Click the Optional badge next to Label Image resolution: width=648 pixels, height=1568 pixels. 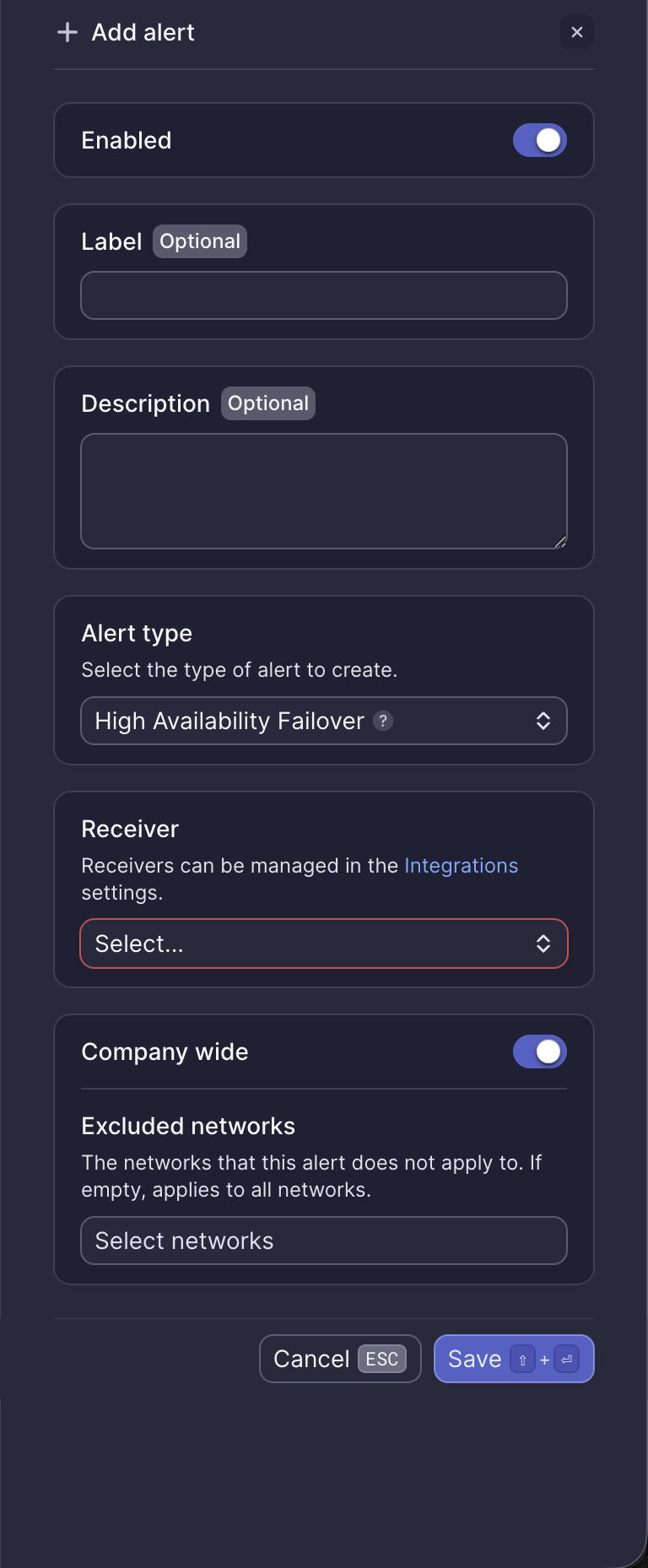point(200,241)
